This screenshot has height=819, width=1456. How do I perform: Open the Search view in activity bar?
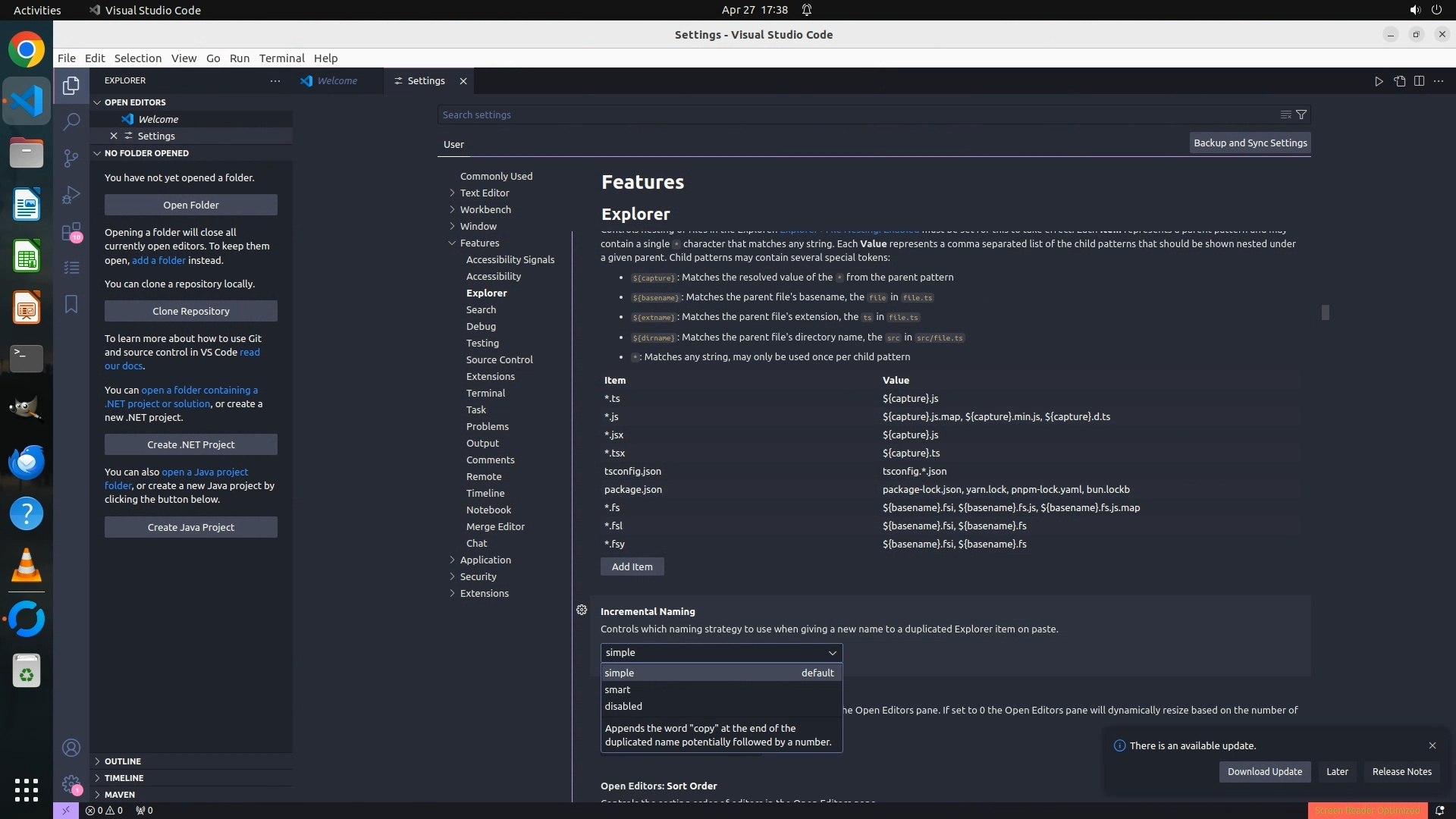pyautogui.click(x=71, y=121)
